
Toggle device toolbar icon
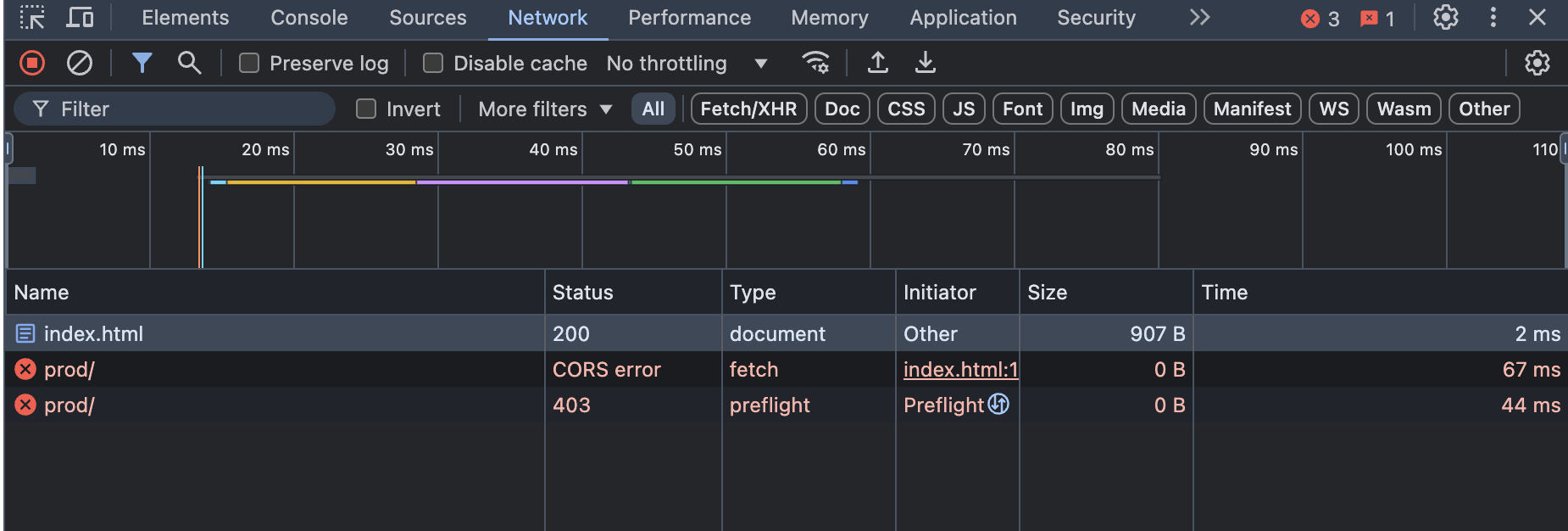point(81,18)
